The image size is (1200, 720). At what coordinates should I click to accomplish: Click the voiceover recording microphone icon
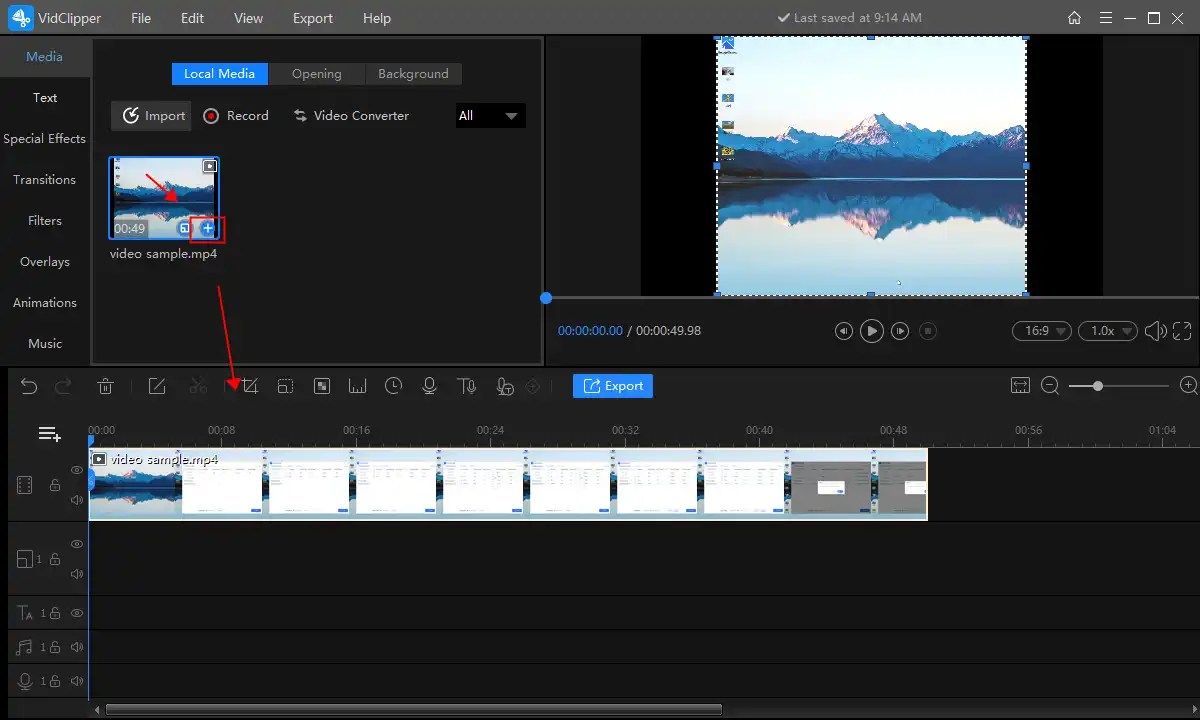tap(429, 386)
